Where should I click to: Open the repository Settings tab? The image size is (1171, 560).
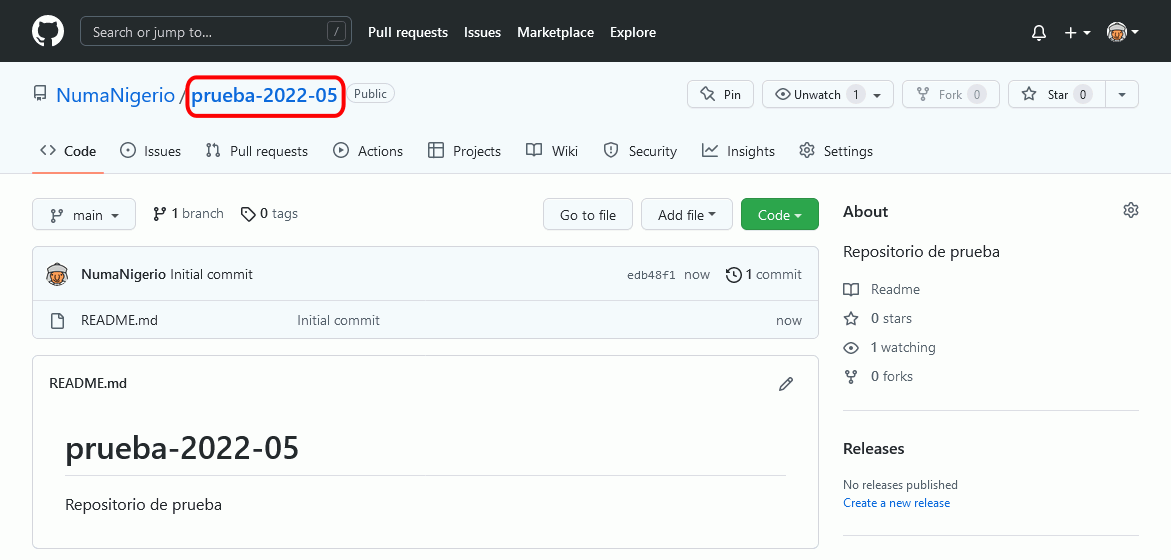[x=836, y=151]
